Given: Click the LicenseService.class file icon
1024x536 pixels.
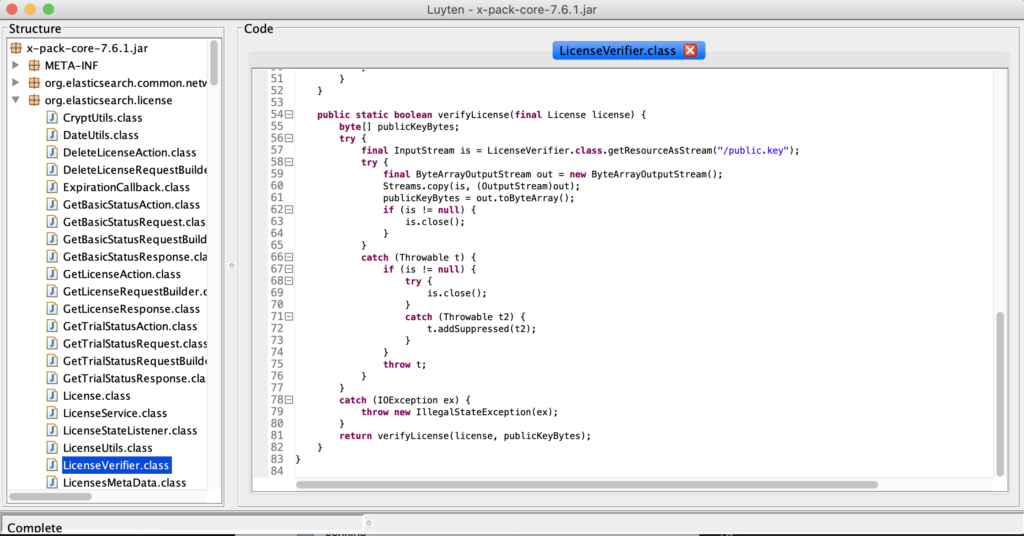Looking at the screenshot, I should pyautogui.click(x=52, y=413).
